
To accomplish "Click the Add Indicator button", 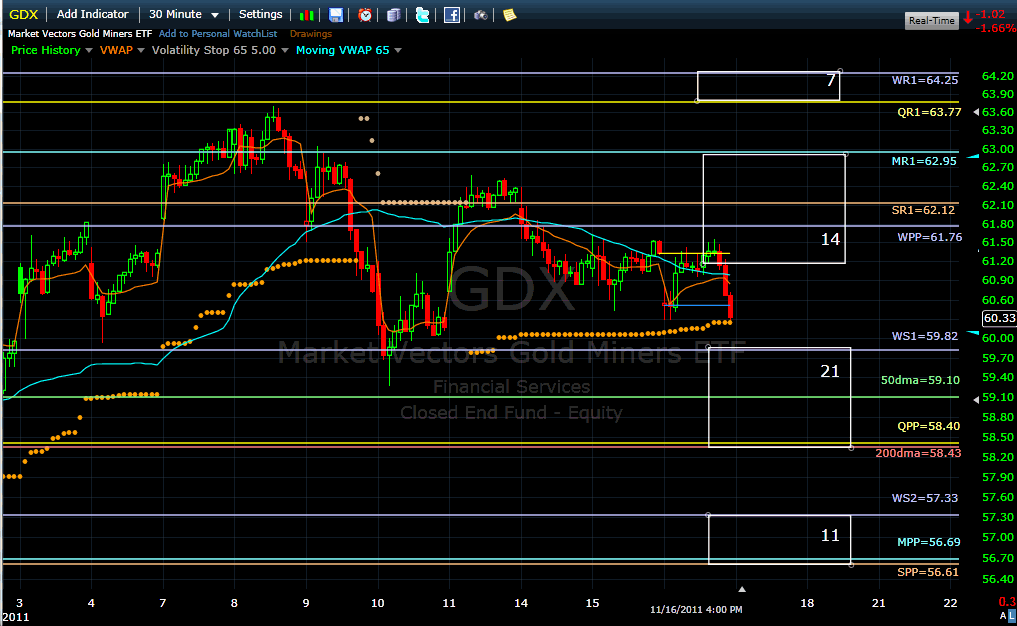I will tap(93, 14).
